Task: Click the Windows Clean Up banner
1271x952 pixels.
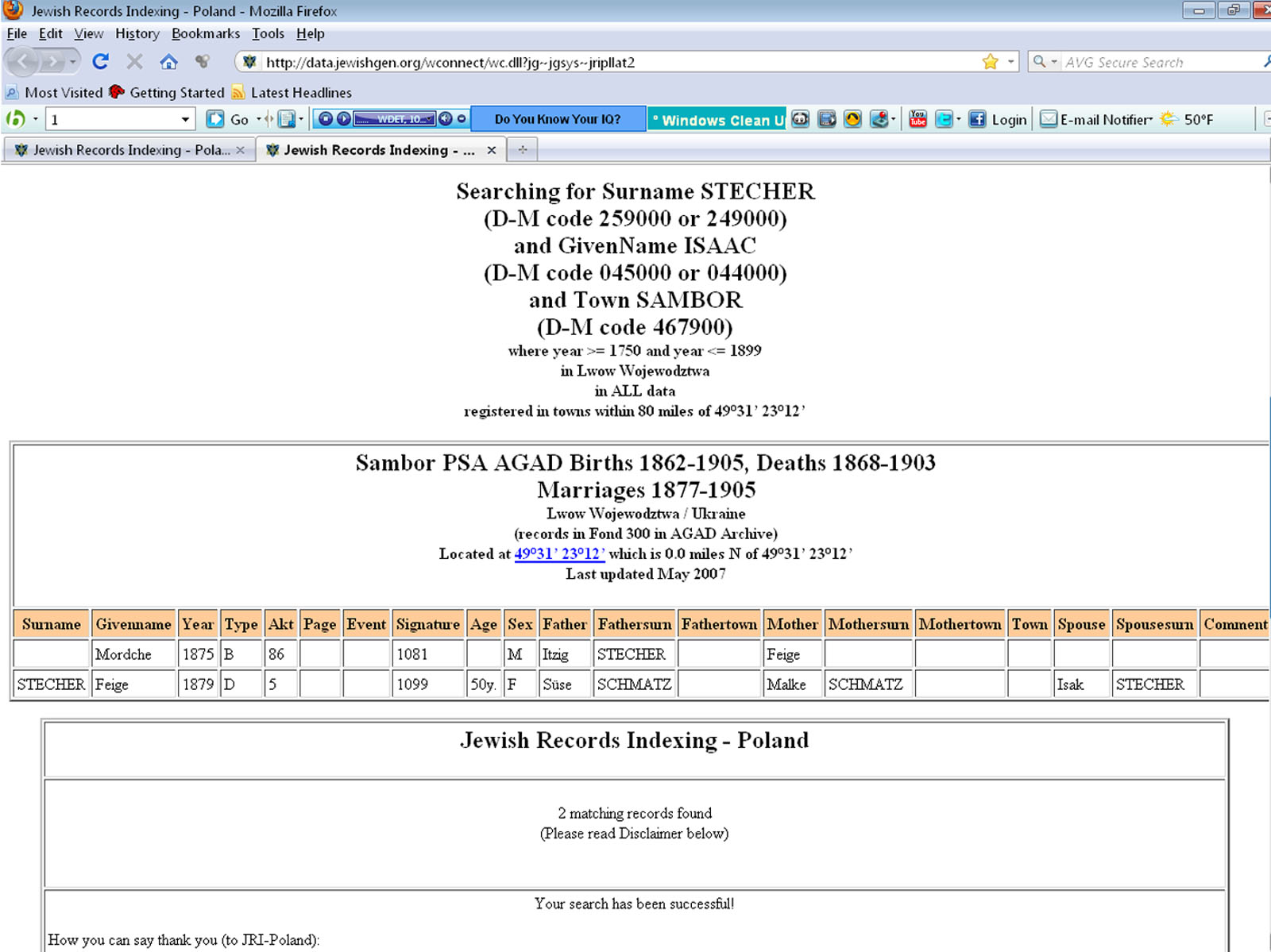Action: [x=717, y=119]
